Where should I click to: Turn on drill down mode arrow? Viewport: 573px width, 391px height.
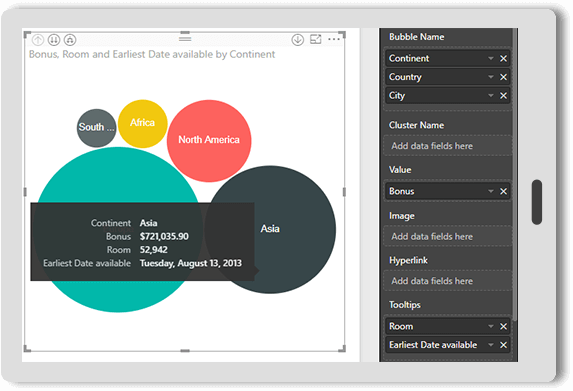298,39
